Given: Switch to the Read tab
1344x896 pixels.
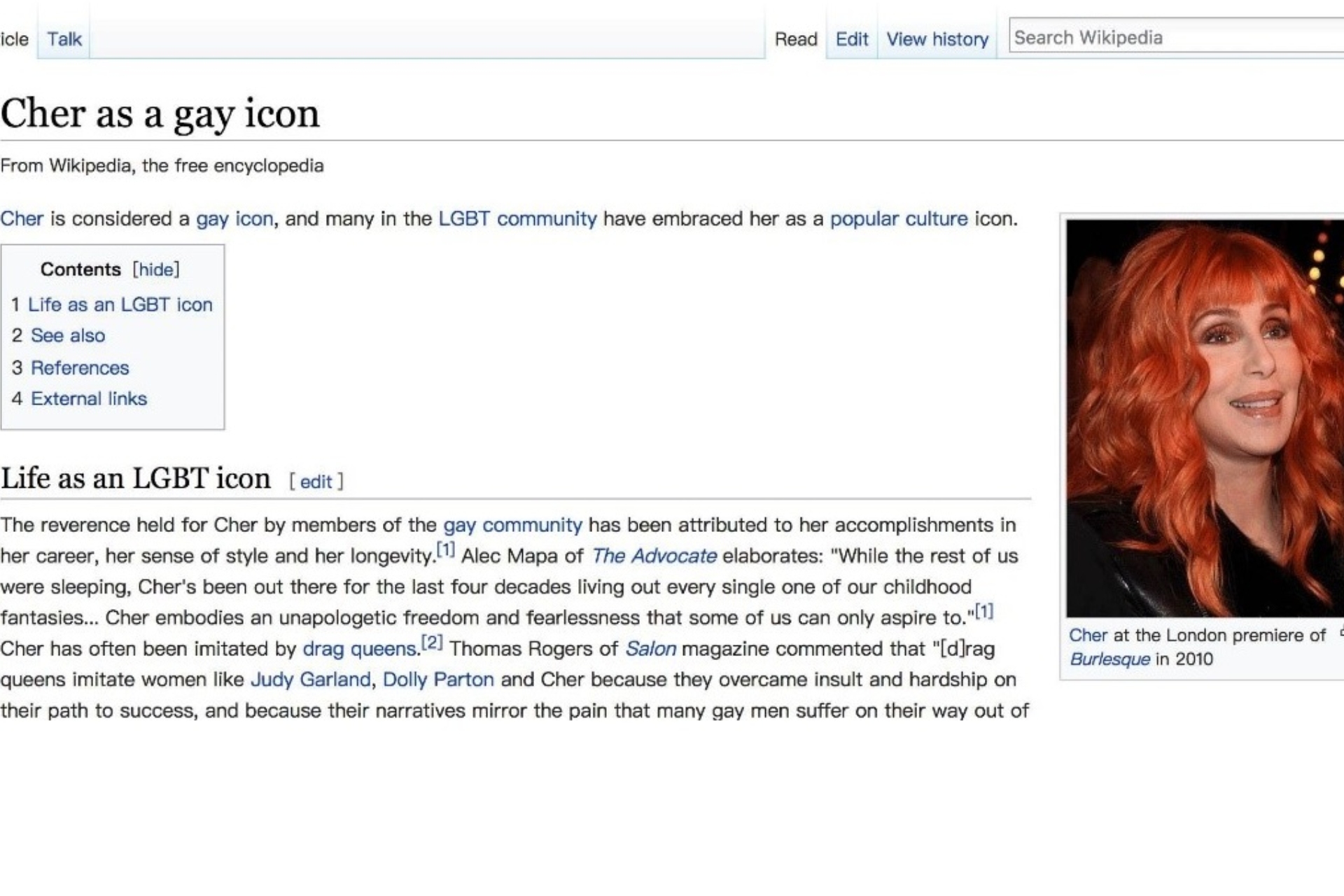Looking at the screenshot, I should pos(796,39).
